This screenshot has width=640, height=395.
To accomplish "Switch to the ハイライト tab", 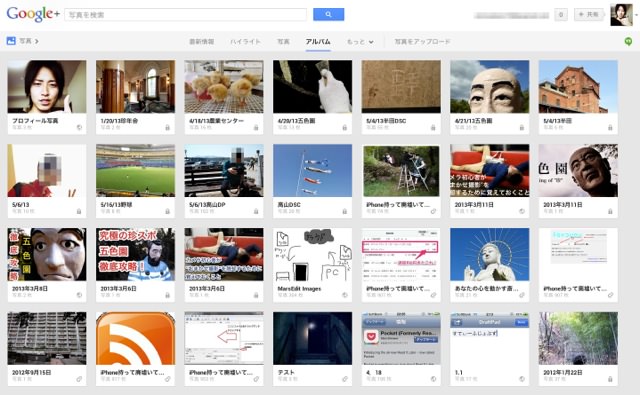I will 245,42.
